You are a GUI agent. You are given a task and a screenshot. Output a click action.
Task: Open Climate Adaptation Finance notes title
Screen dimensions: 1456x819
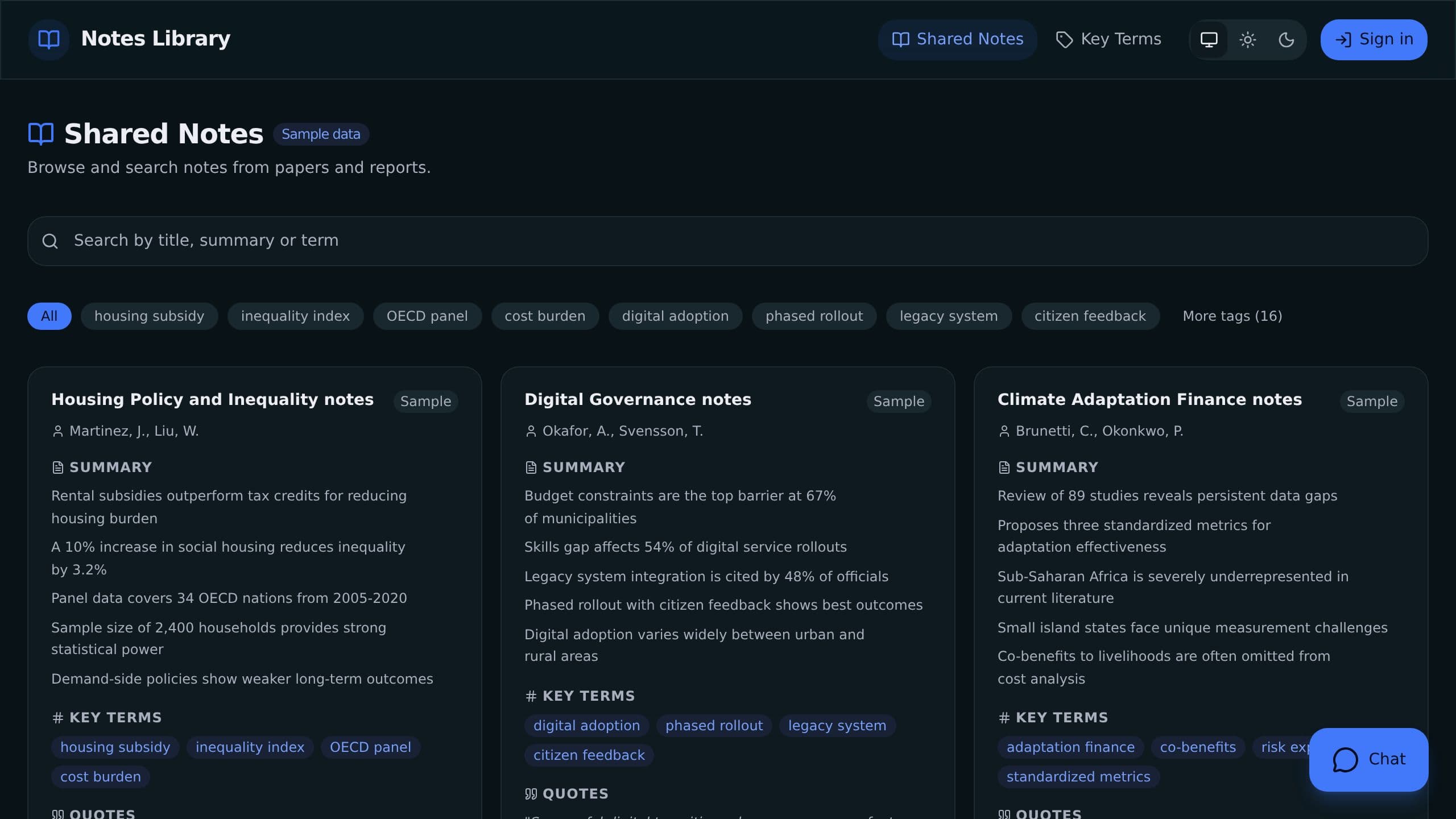[x=1149, y=399]
